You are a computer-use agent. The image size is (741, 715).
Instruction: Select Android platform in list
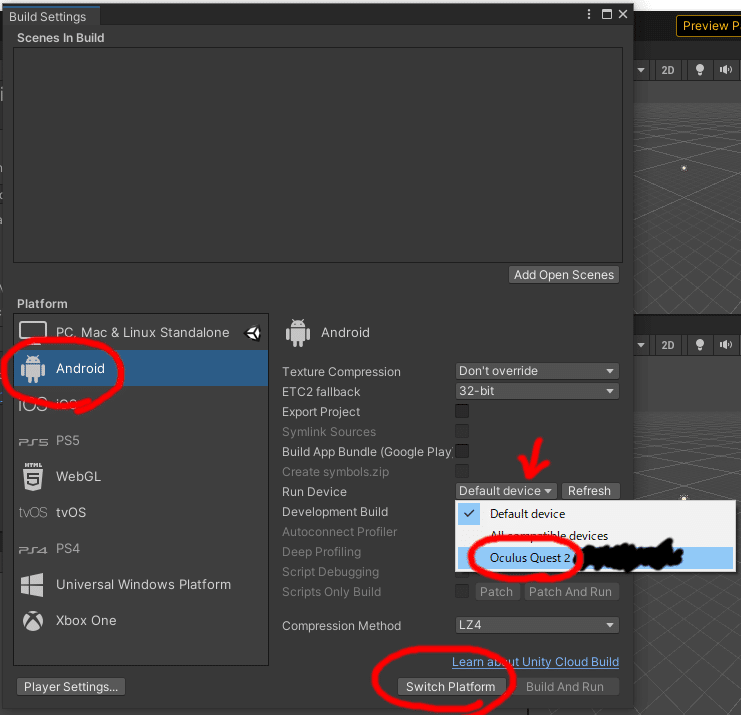141,368
